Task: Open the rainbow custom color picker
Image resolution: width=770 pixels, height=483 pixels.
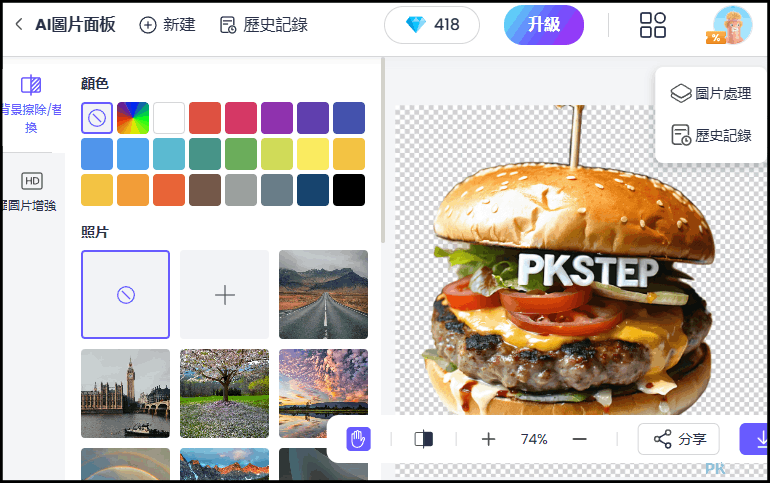Action: click(133, 118)
